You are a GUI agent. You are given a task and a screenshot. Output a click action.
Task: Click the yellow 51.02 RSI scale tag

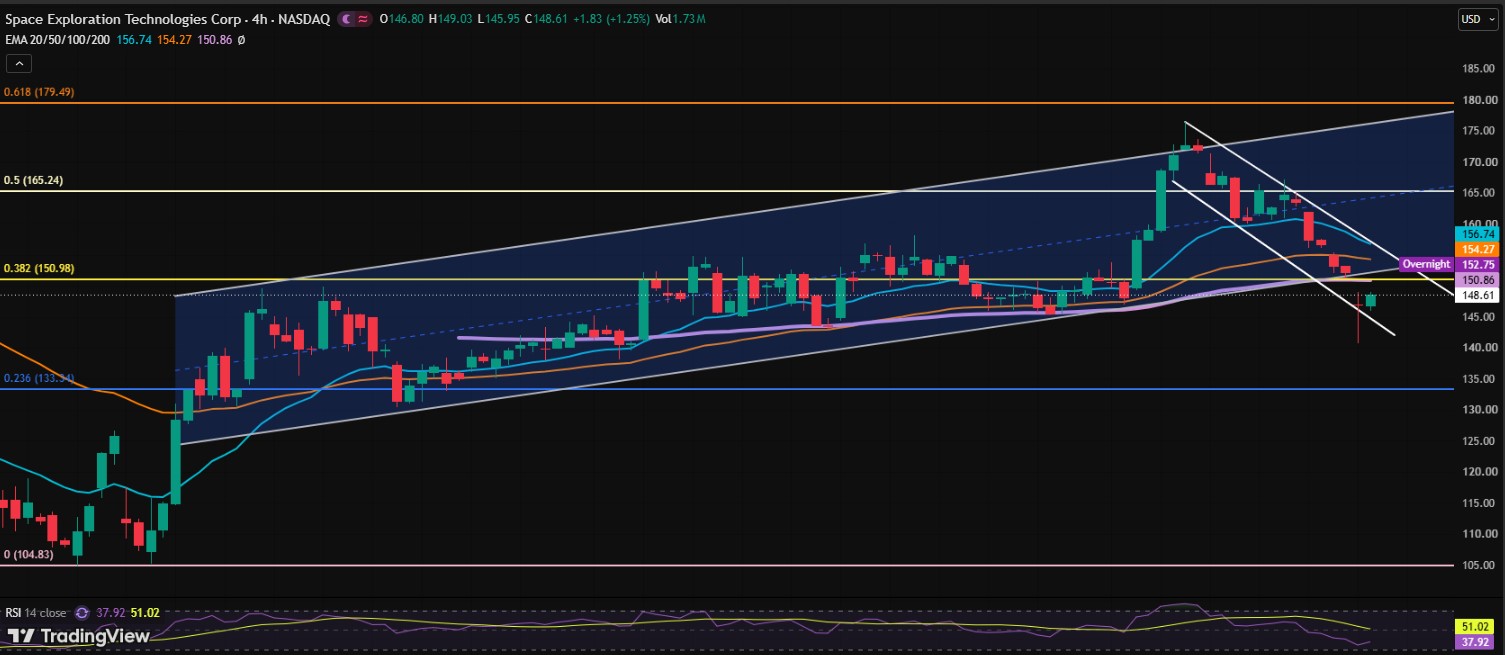(x=1474, y=625)
